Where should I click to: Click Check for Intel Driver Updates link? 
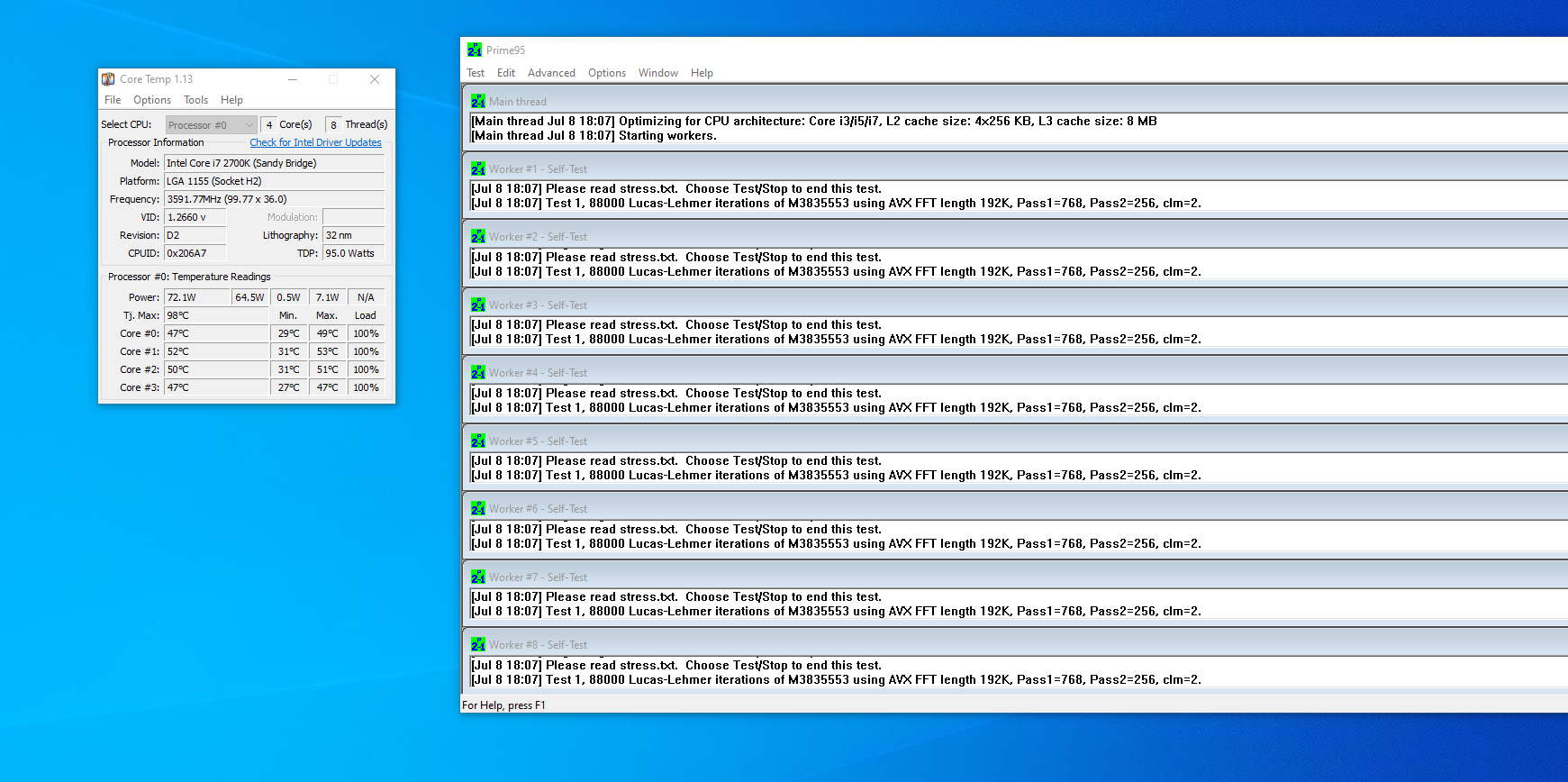coord(315,142)
